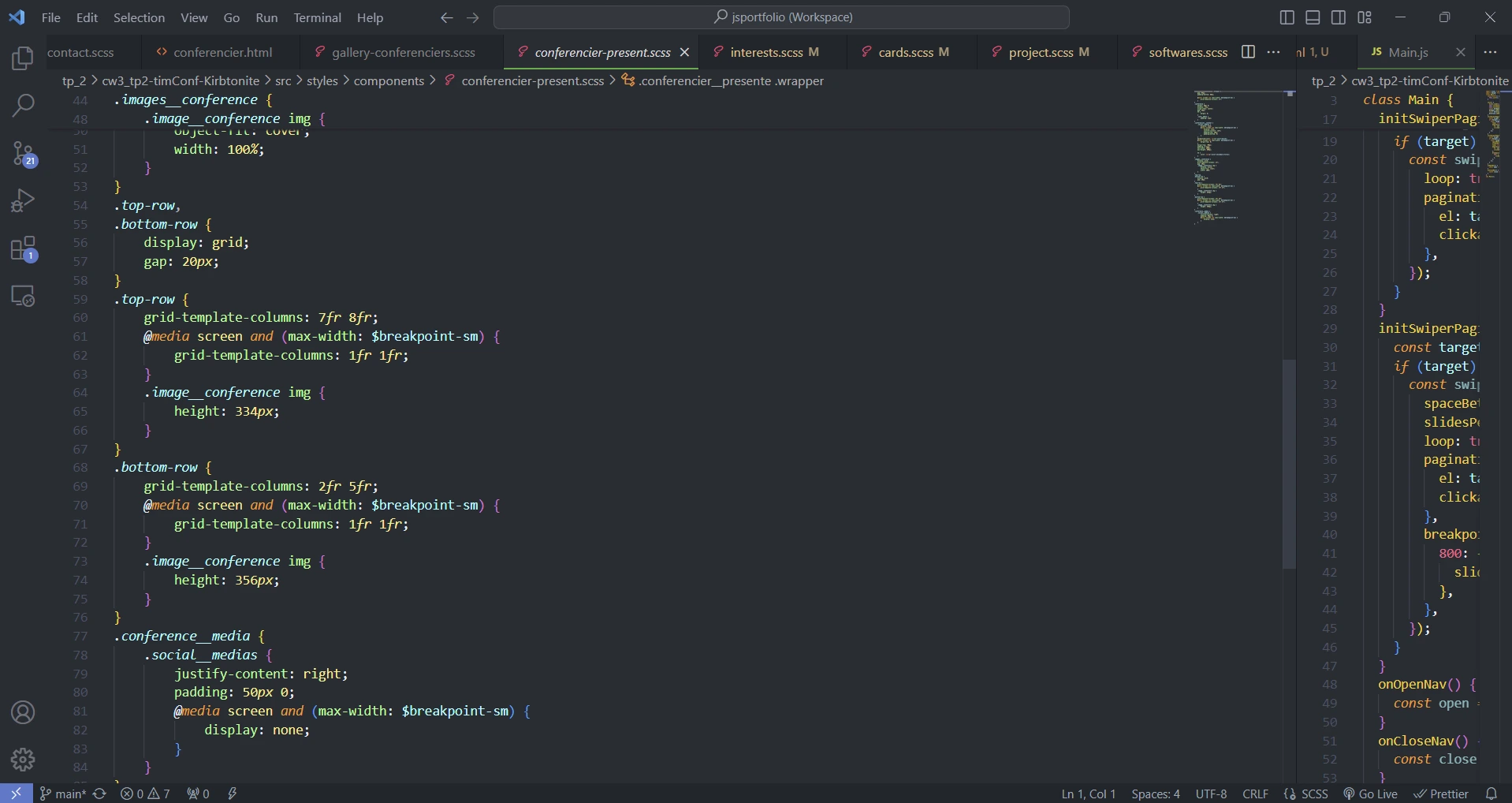Open the Edit menu
Viewport: 1512px width, 803px height.
tap(87, 17)
